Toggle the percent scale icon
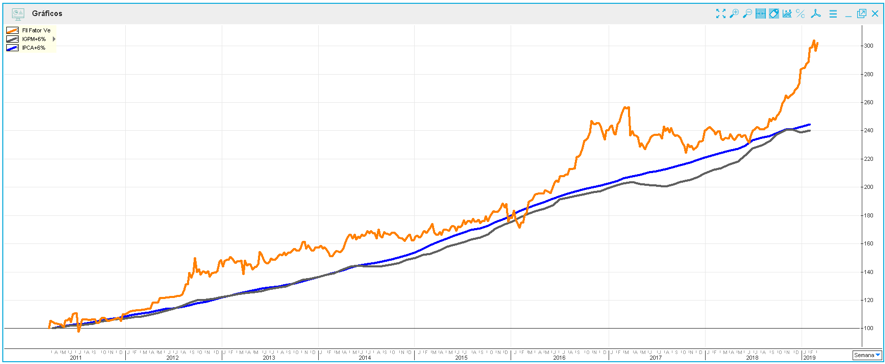 click(800, 14)
